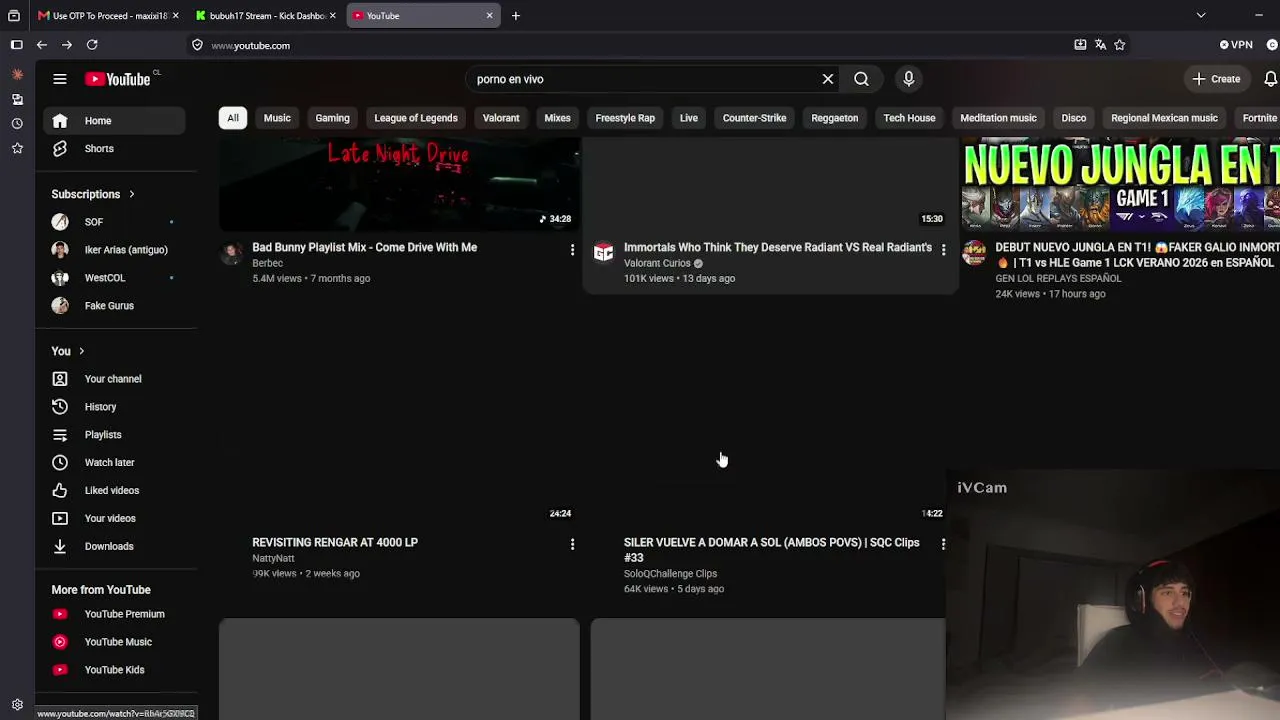Image resolution: width=1280 pixels, height=720 pixels.
Task: Go back with the browser back arrow
Action: pyautogui.click(x=42, y=45)
